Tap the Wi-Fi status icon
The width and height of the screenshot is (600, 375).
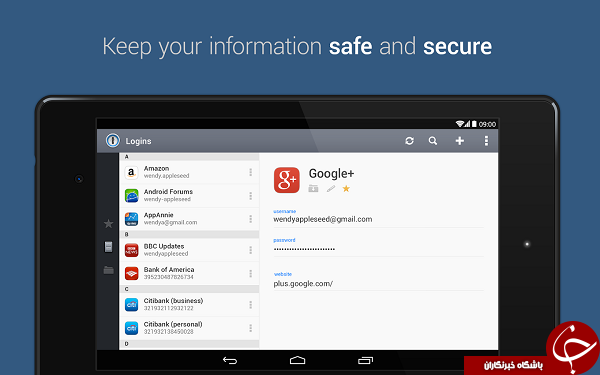tap(460, 124)
